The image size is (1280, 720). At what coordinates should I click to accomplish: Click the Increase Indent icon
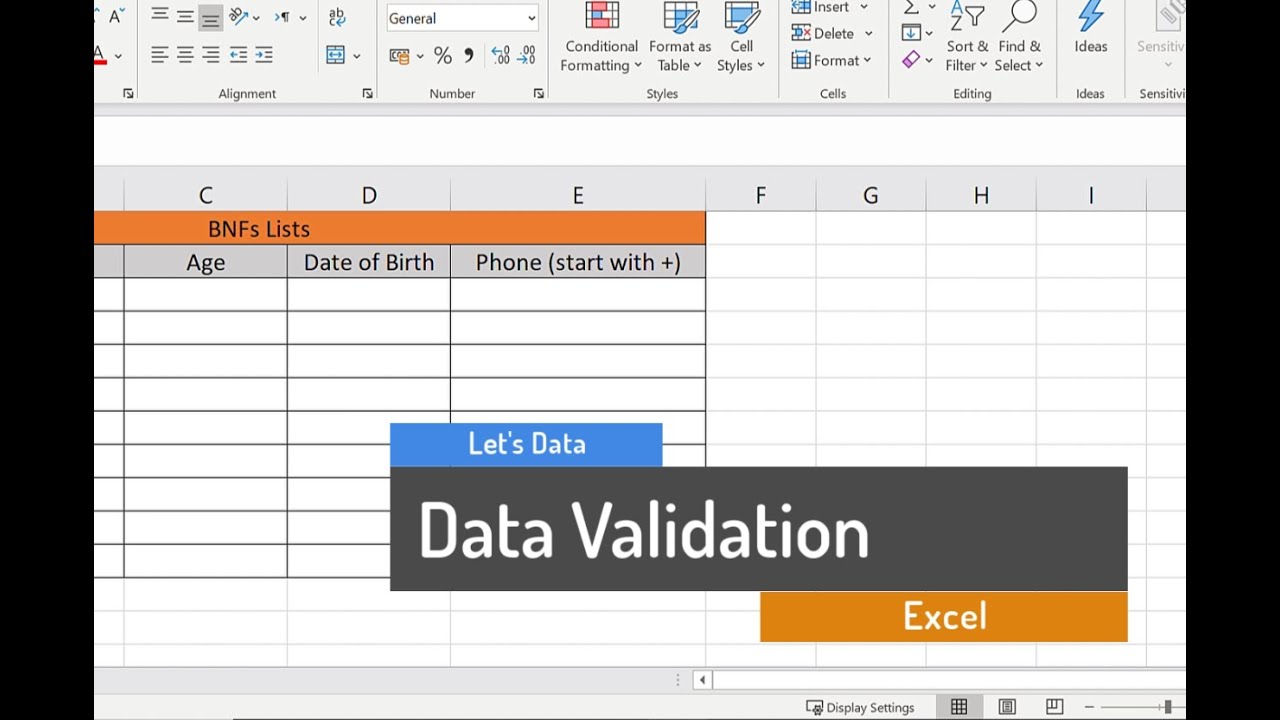click(x=264, y=56)
